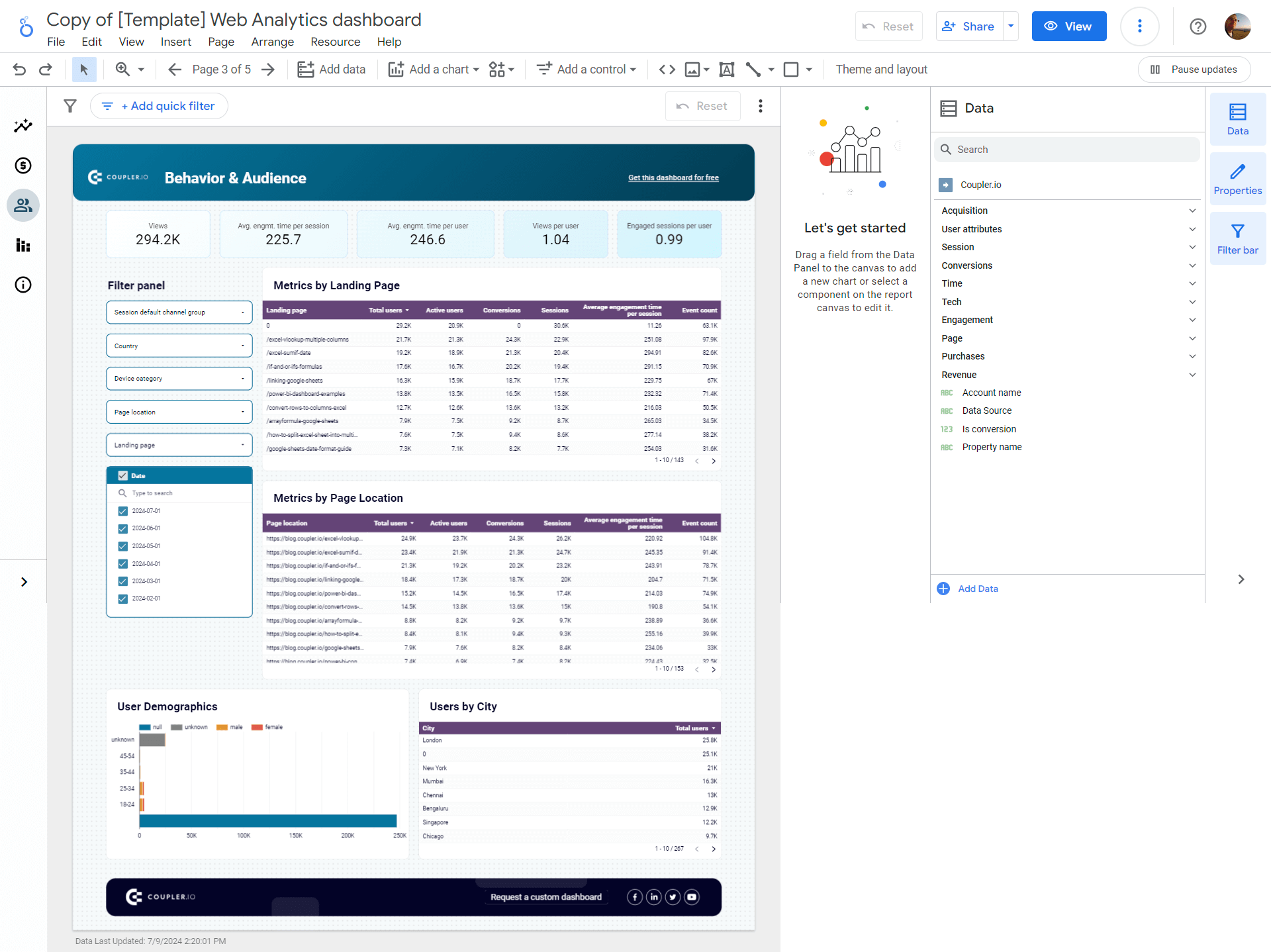Open Looker Studio home logo
Image resolution: width=1271 pixels, height=952 pixels.
[26, 27]
